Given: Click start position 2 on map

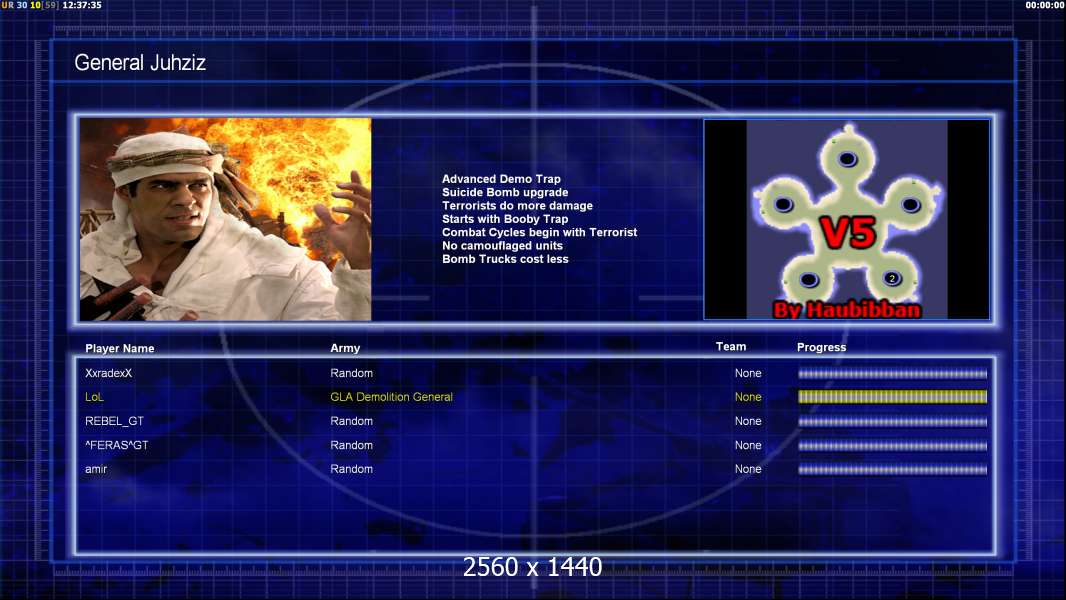Looking at the screenshot, I should click(x=892, y=278).
